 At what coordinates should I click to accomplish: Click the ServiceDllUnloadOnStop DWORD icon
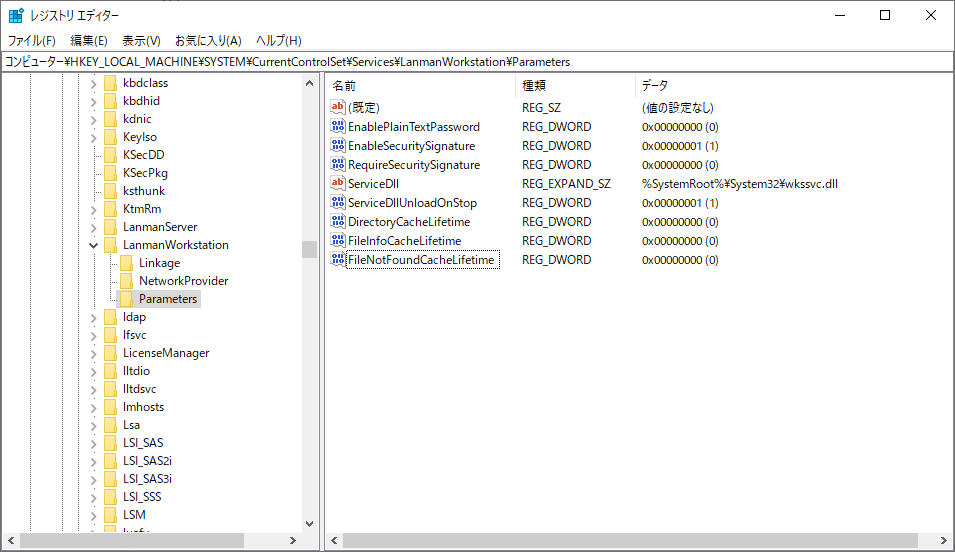click(337, 202)
